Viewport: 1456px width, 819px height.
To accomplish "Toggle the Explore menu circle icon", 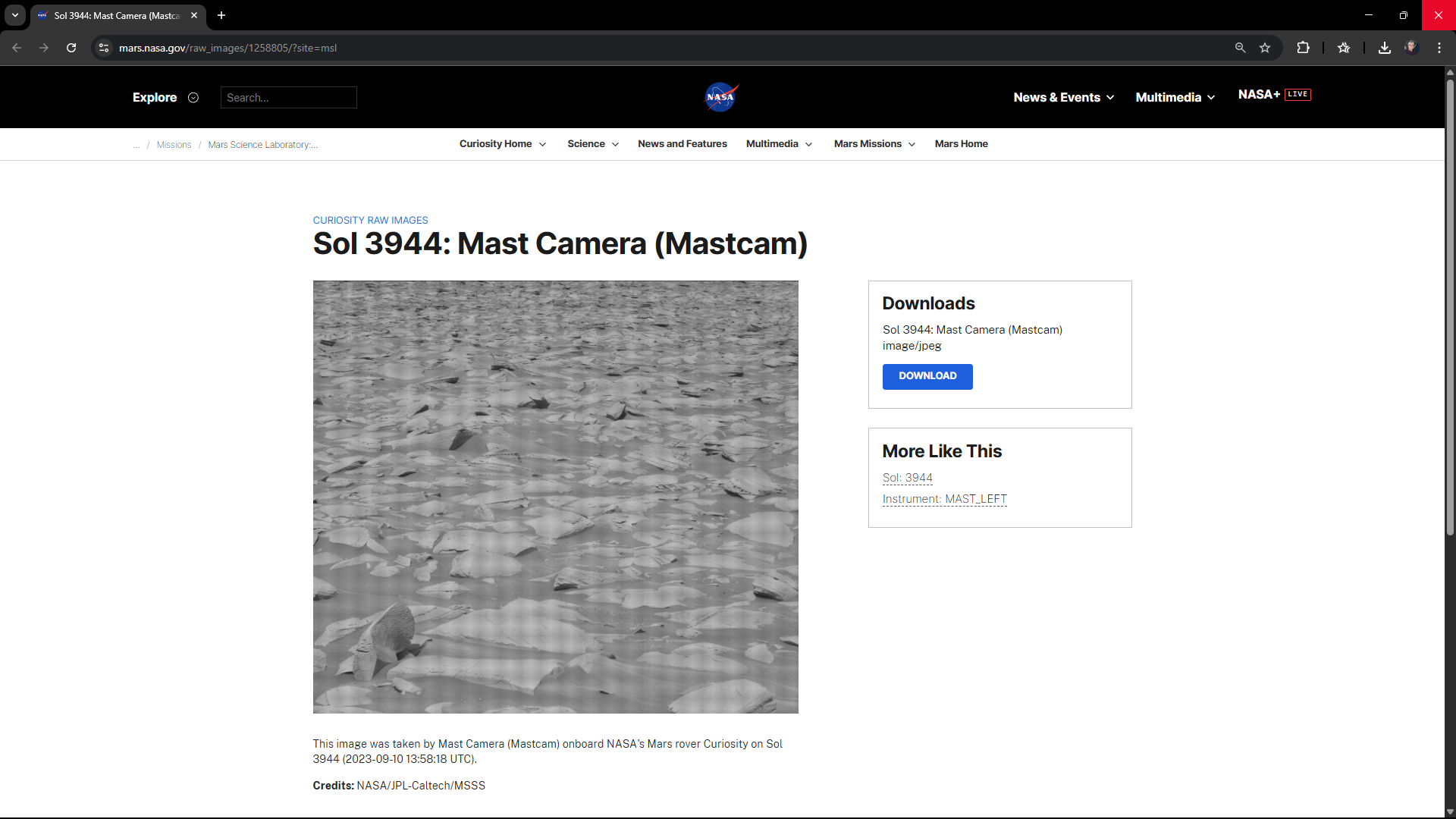I will pos(193,98).
